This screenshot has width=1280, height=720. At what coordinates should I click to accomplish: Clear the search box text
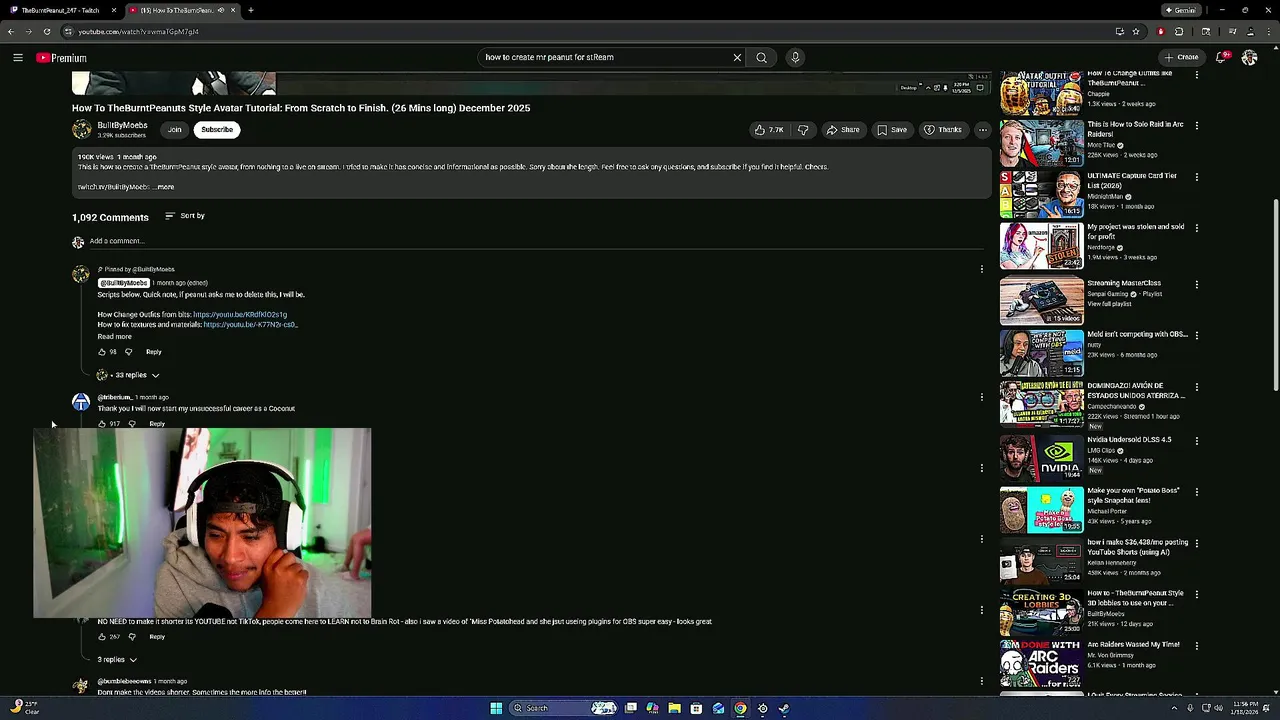click(737, 58)
